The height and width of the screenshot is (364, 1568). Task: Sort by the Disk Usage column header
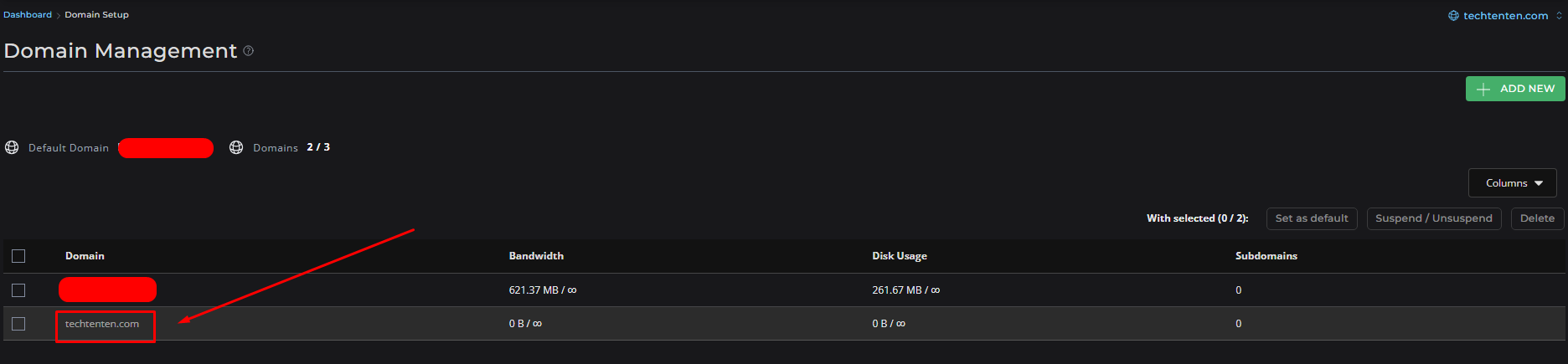click(899, 256)
